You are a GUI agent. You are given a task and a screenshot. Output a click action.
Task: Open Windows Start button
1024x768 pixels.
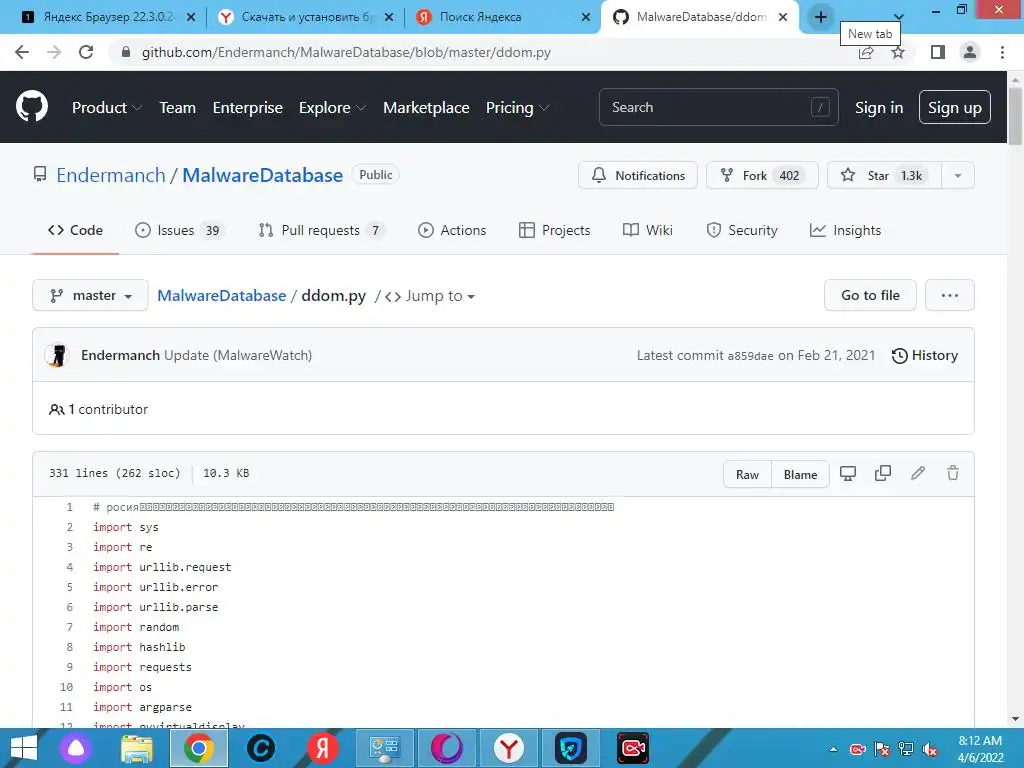point(24,748)
